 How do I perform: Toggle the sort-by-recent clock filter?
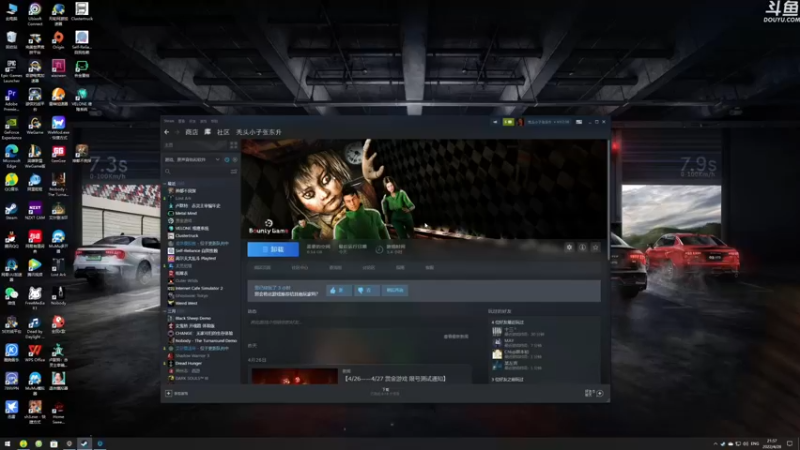click(x=227, y=160)
